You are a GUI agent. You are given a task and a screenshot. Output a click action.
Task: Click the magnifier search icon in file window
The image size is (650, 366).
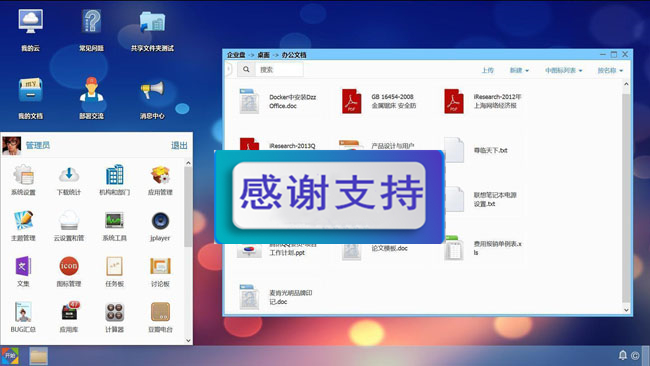(x=246, y=69)
